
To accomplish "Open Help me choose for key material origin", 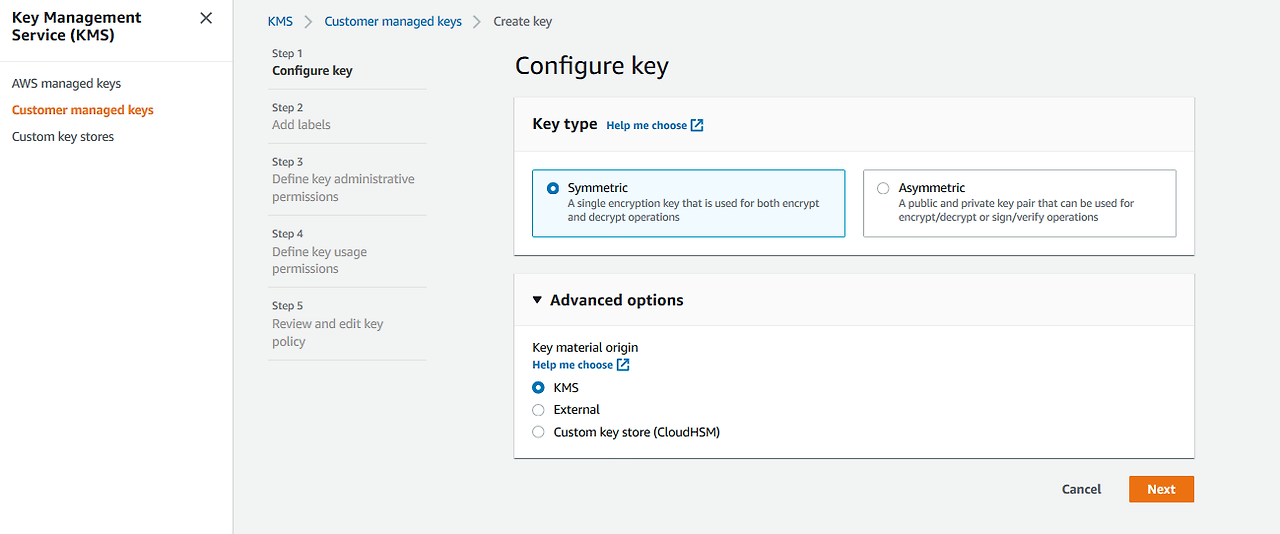I will click(x=572, y=365).
